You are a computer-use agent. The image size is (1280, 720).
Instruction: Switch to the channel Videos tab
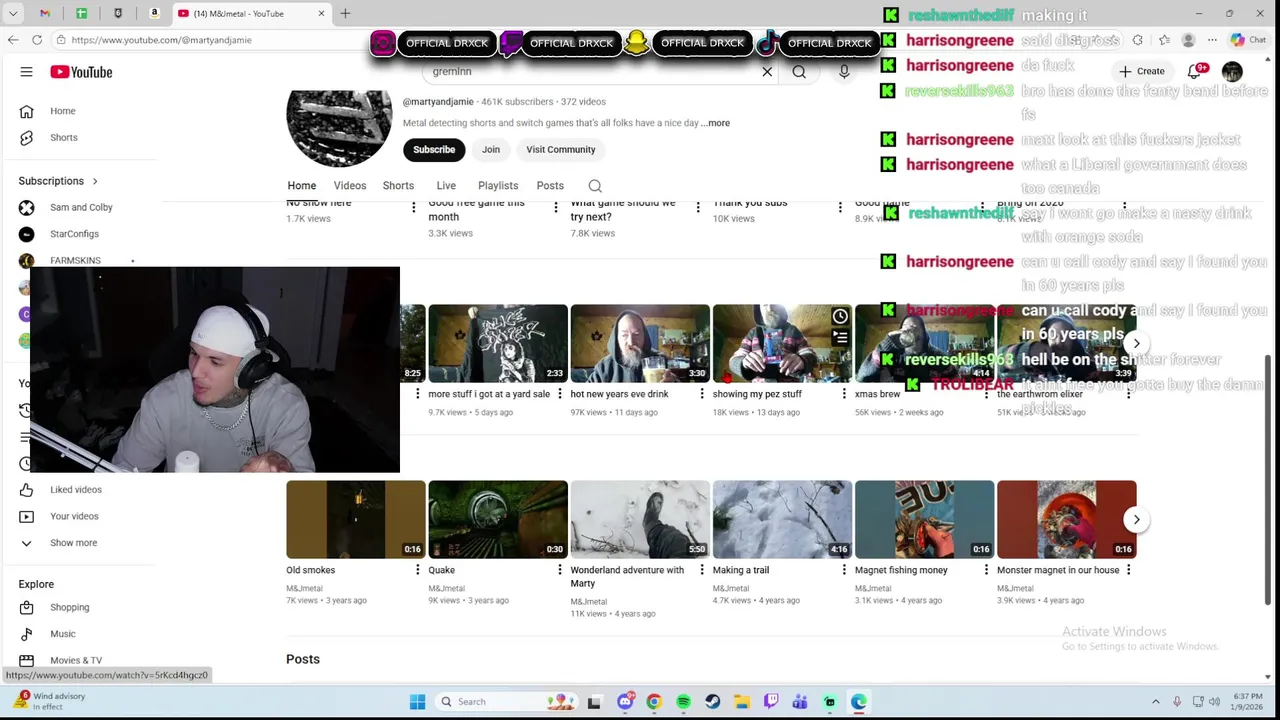click(350, 186)
